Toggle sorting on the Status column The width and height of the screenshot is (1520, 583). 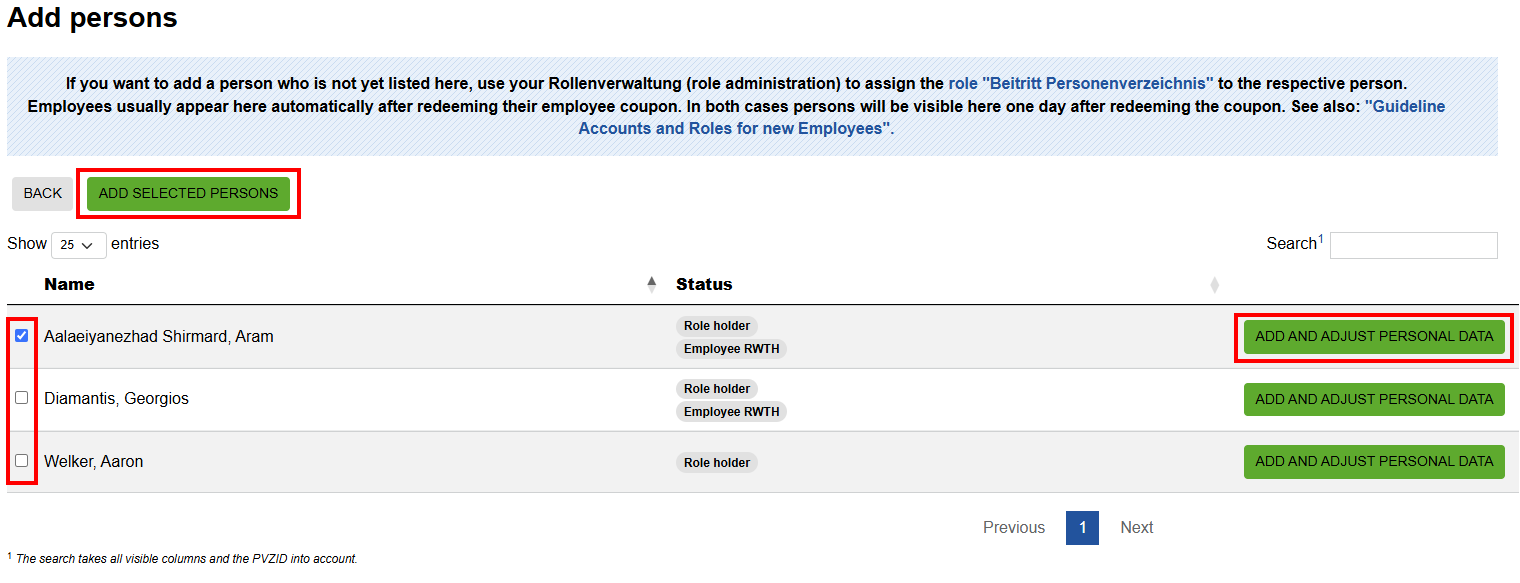[x=704, y=284]
